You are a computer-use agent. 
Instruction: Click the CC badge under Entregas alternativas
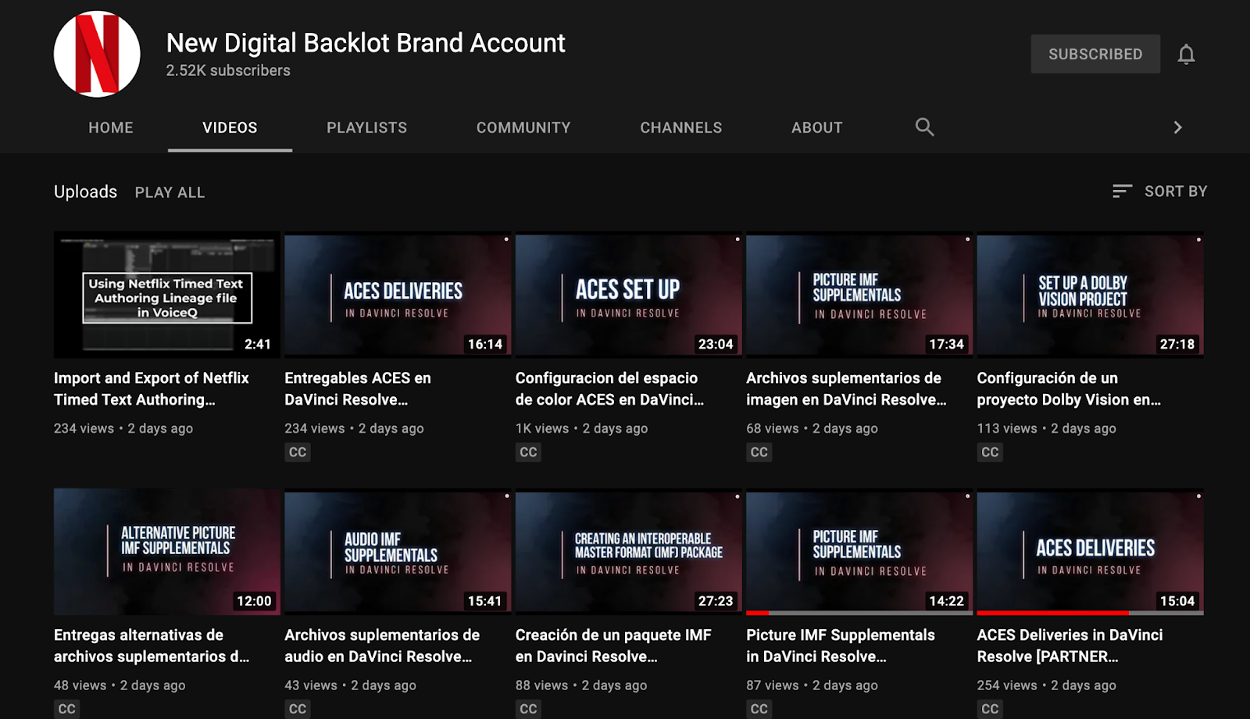point(67,709)
